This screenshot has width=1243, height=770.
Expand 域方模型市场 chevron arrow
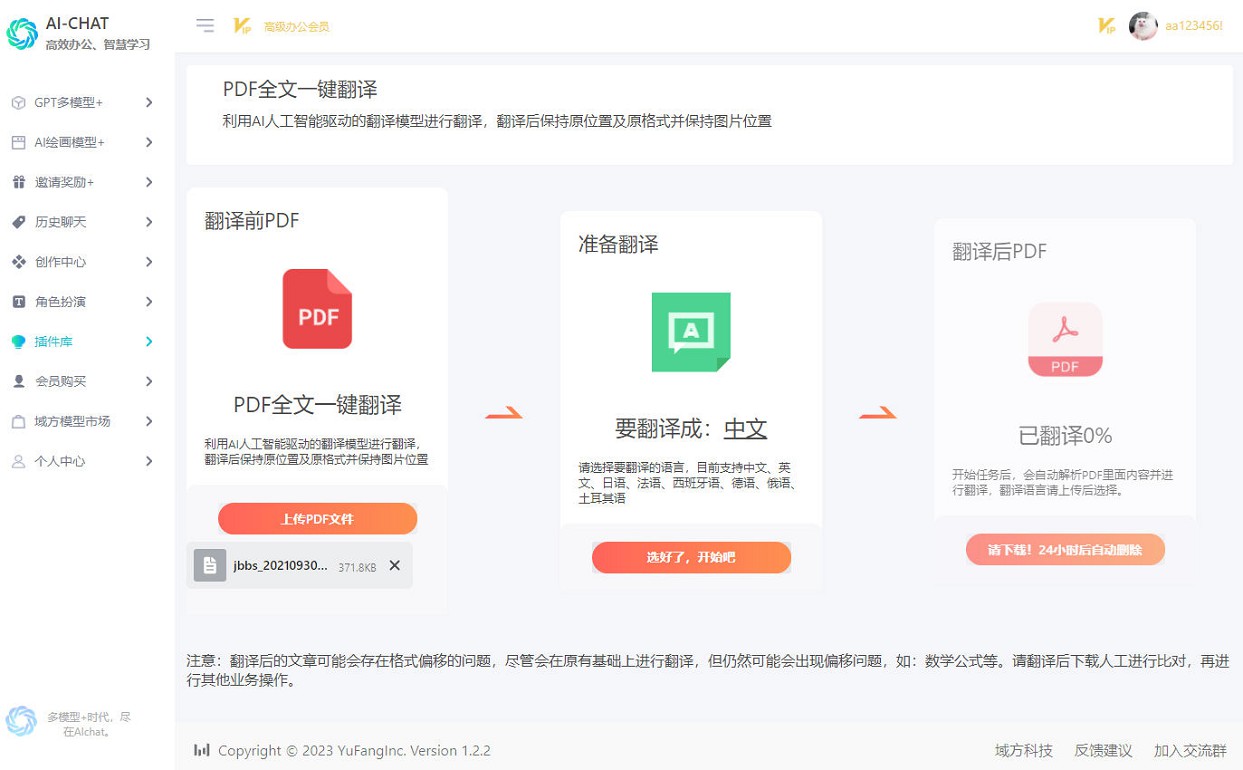(149, 421)
